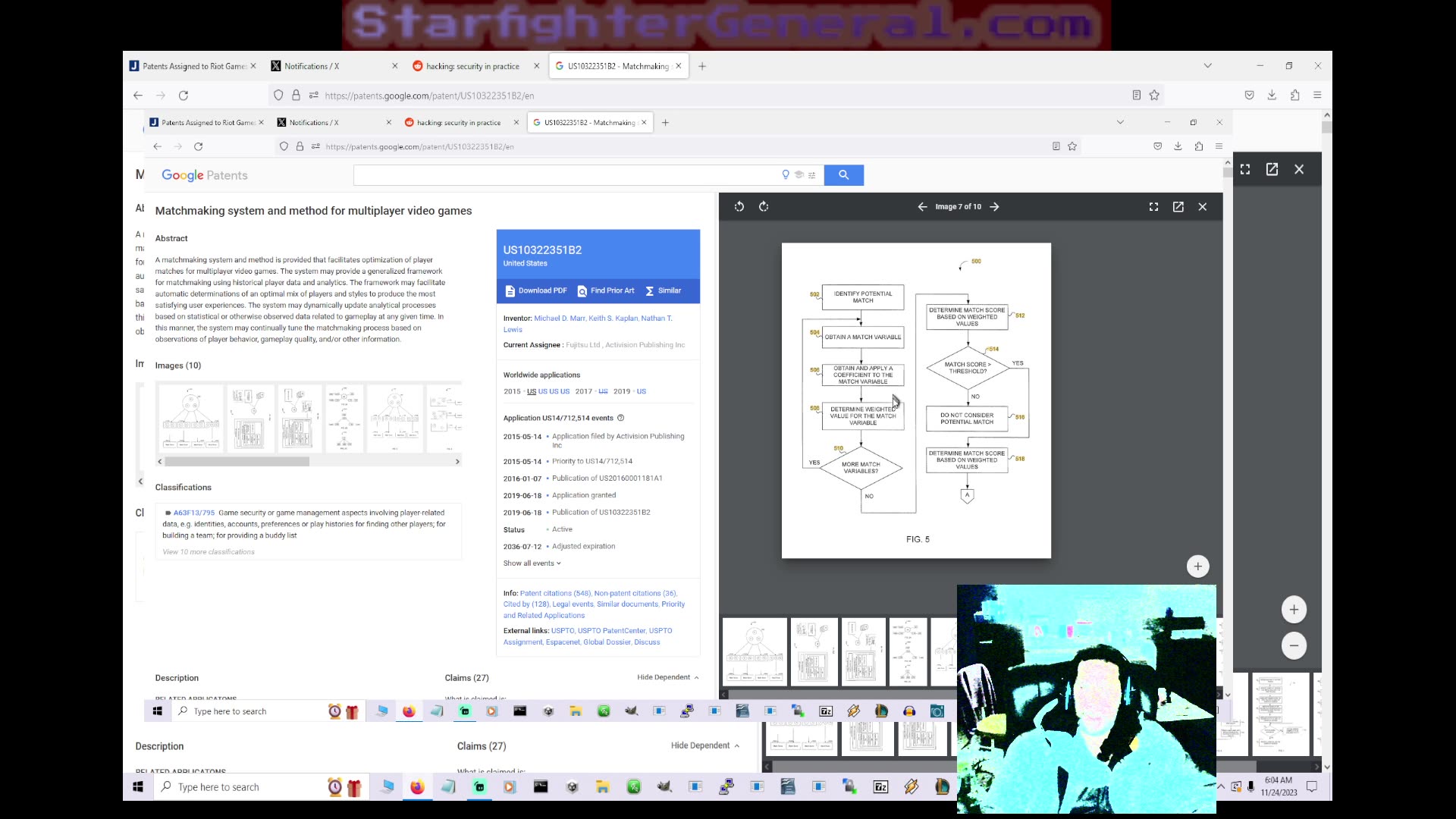Click the blue Google Patents search button

(843, 175)
